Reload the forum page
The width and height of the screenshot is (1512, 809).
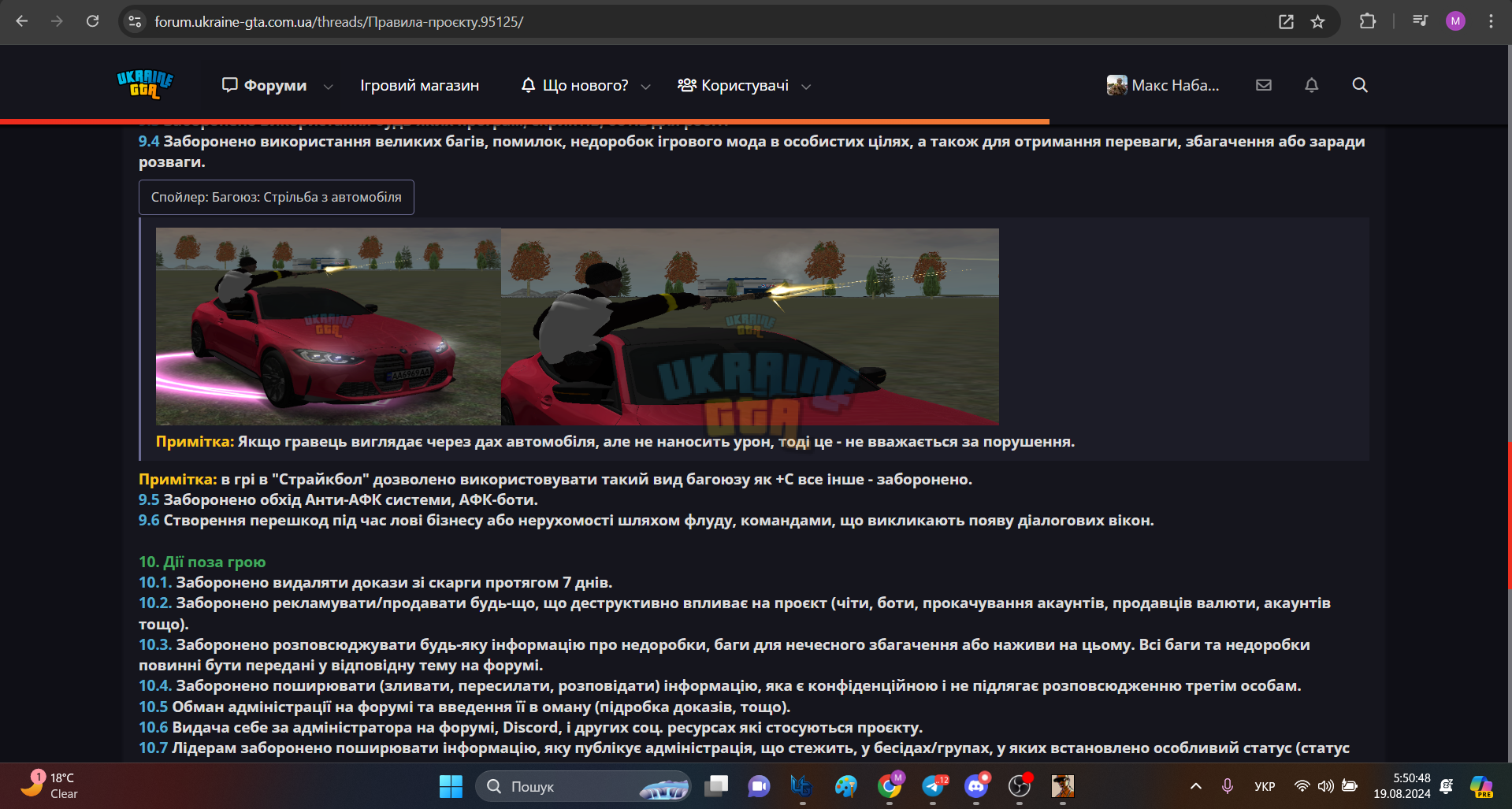point(93,21)
